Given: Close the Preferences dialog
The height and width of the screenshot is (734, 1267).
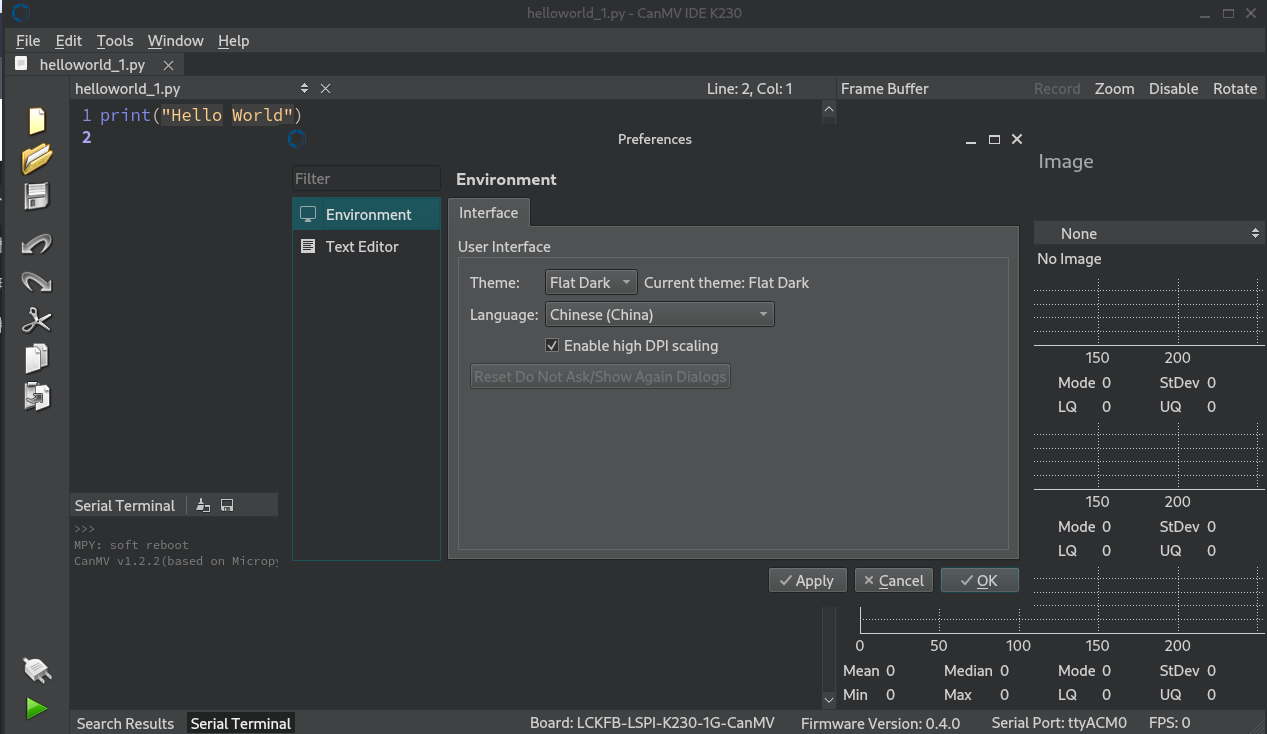Looking at the screenshot, I should (x=1017, y=140).
